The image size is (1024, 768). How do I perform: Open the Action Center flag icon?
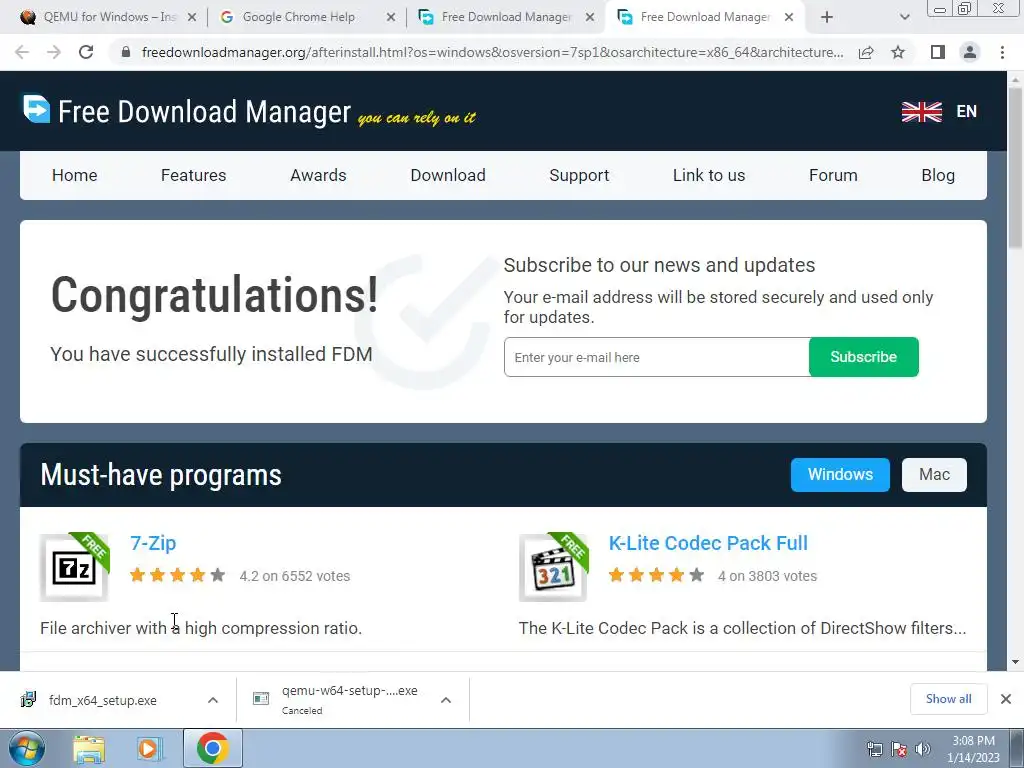(x=899, y=750)
